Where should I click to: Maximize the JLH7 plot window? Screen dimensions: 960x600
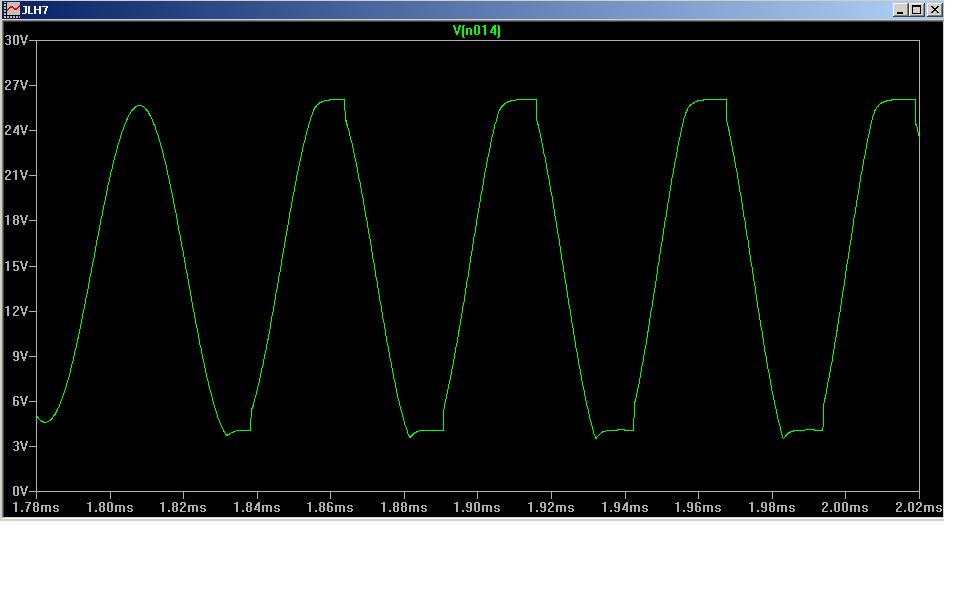pyautogui.click(x=917, y=9)
